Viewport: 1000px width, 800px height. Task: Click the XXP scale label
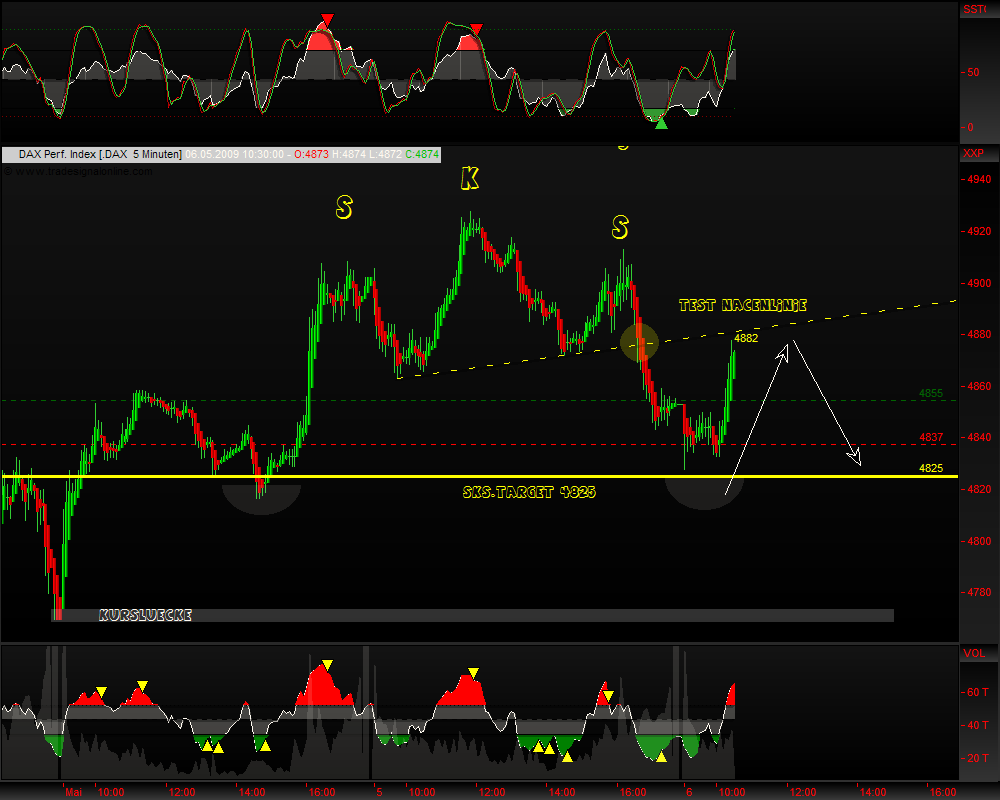[x=975, y=154]
